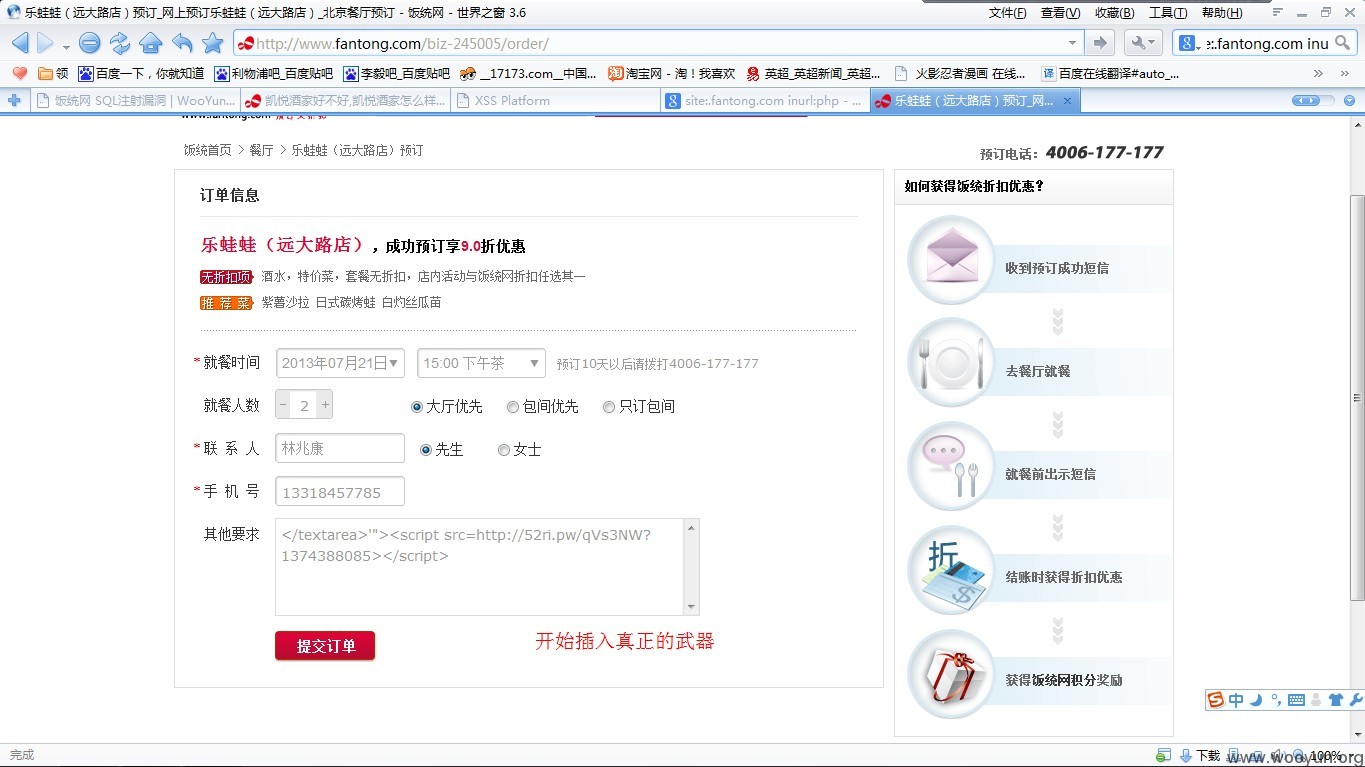Go to browser home page icon

click(151, 43)
